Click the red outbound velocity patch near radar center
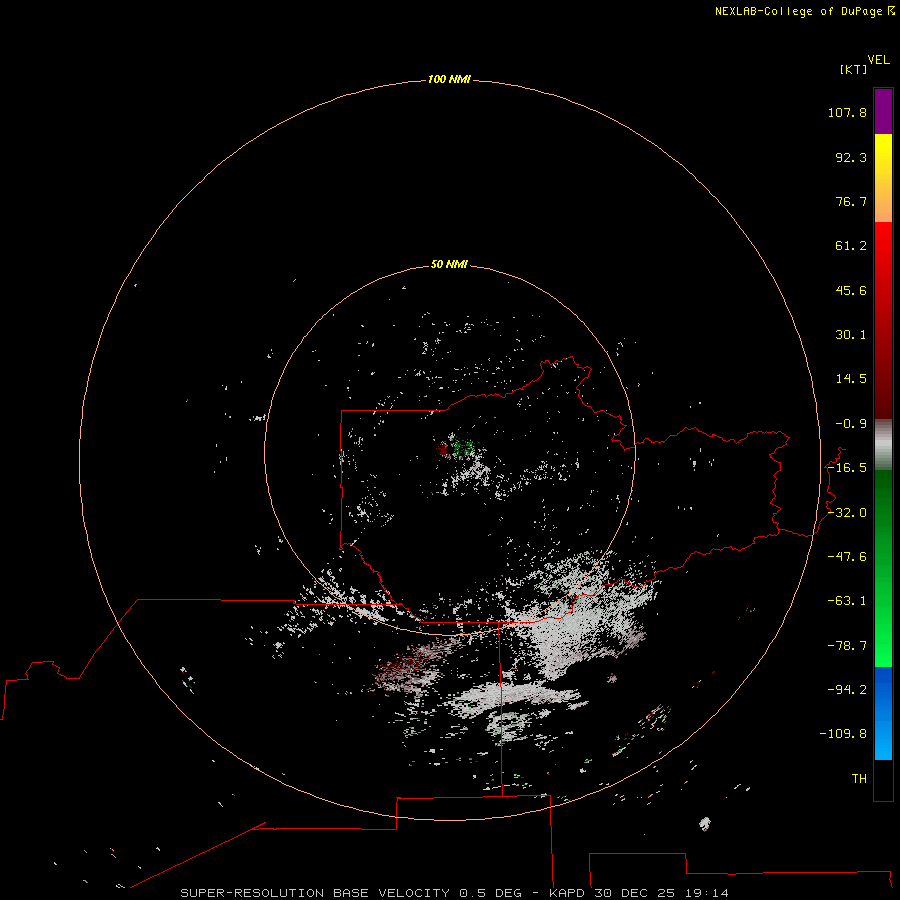The image size is (900, 900). click(443, 449)
